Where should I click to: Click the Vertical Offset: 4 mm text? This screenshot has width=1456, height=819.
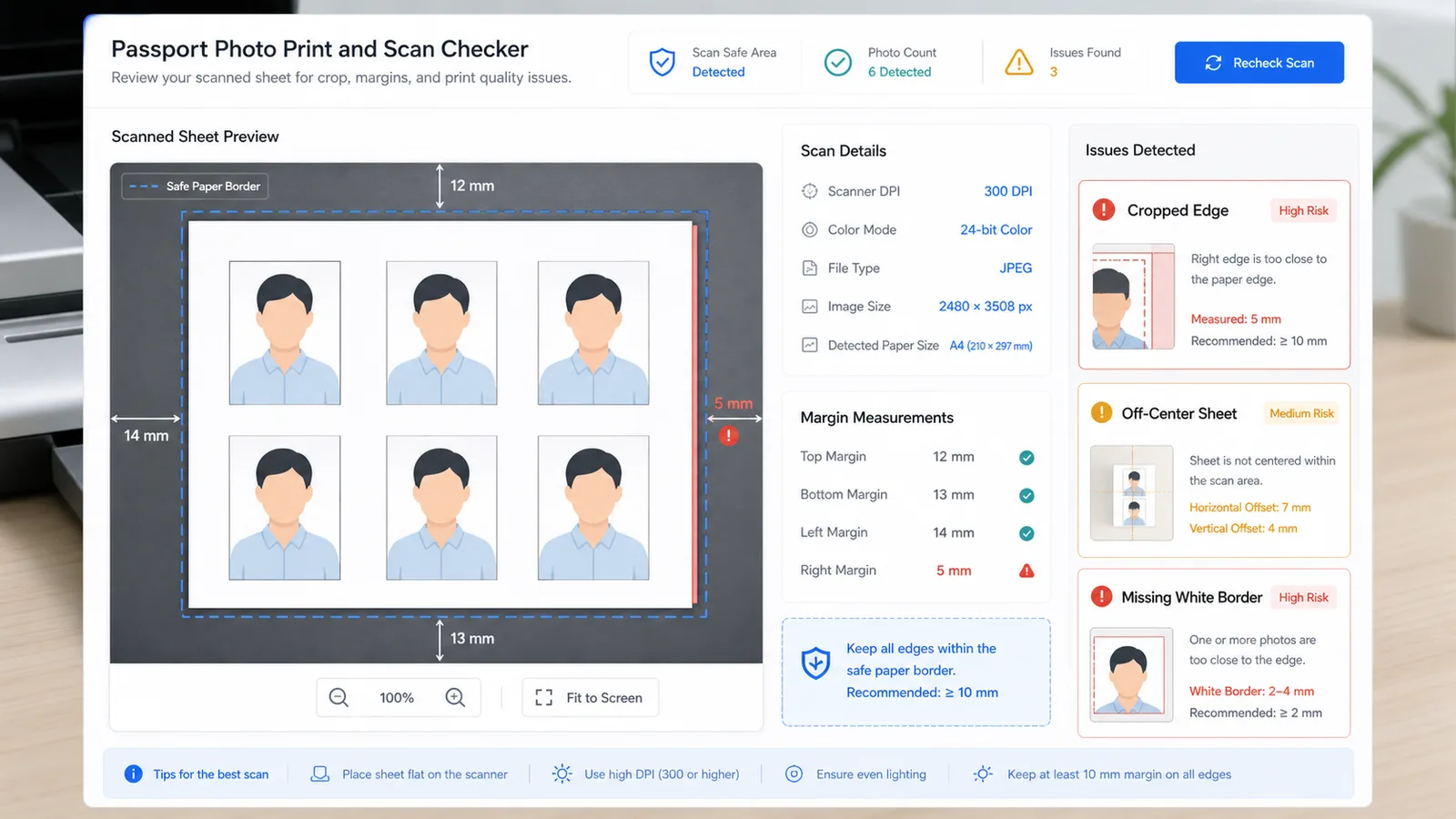point(1243,529)
